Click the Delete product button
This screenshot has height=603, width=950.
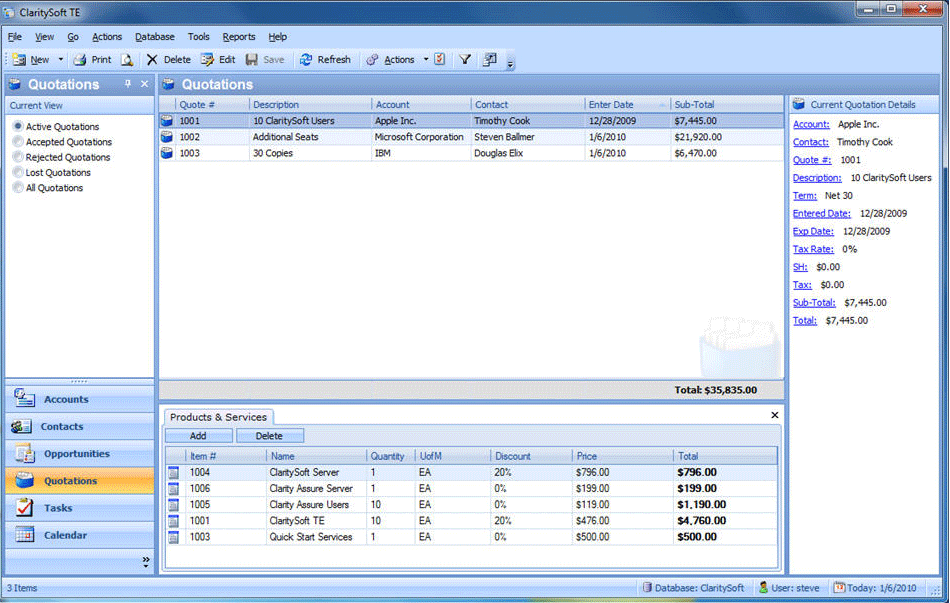tap(270, 436)
